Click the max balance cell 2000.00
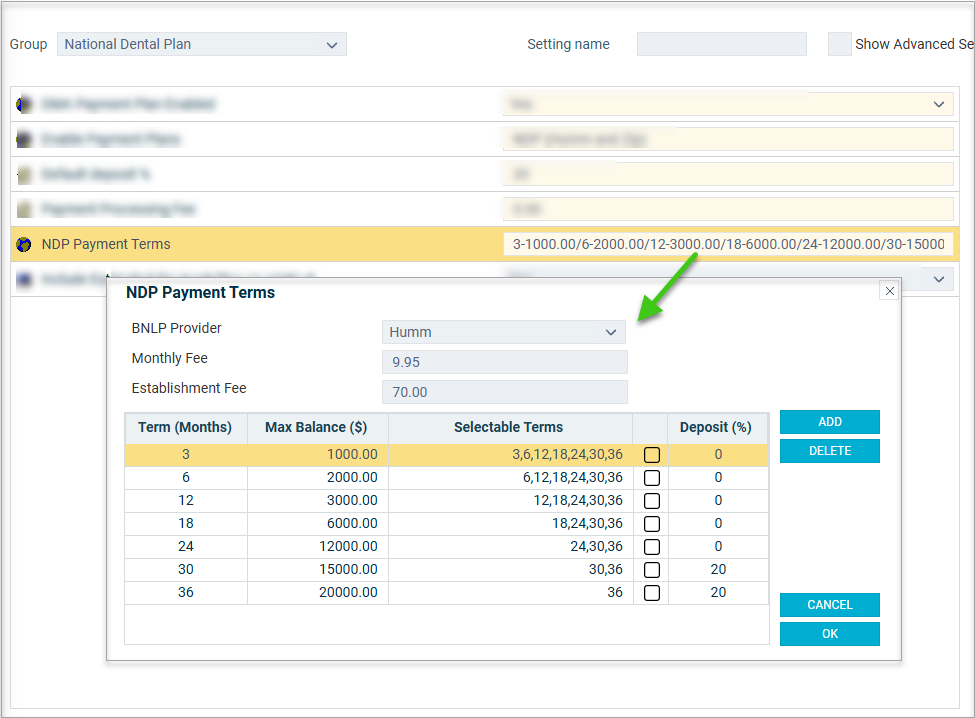This screenshot has width=975, height=718. (x=317, y=477)
